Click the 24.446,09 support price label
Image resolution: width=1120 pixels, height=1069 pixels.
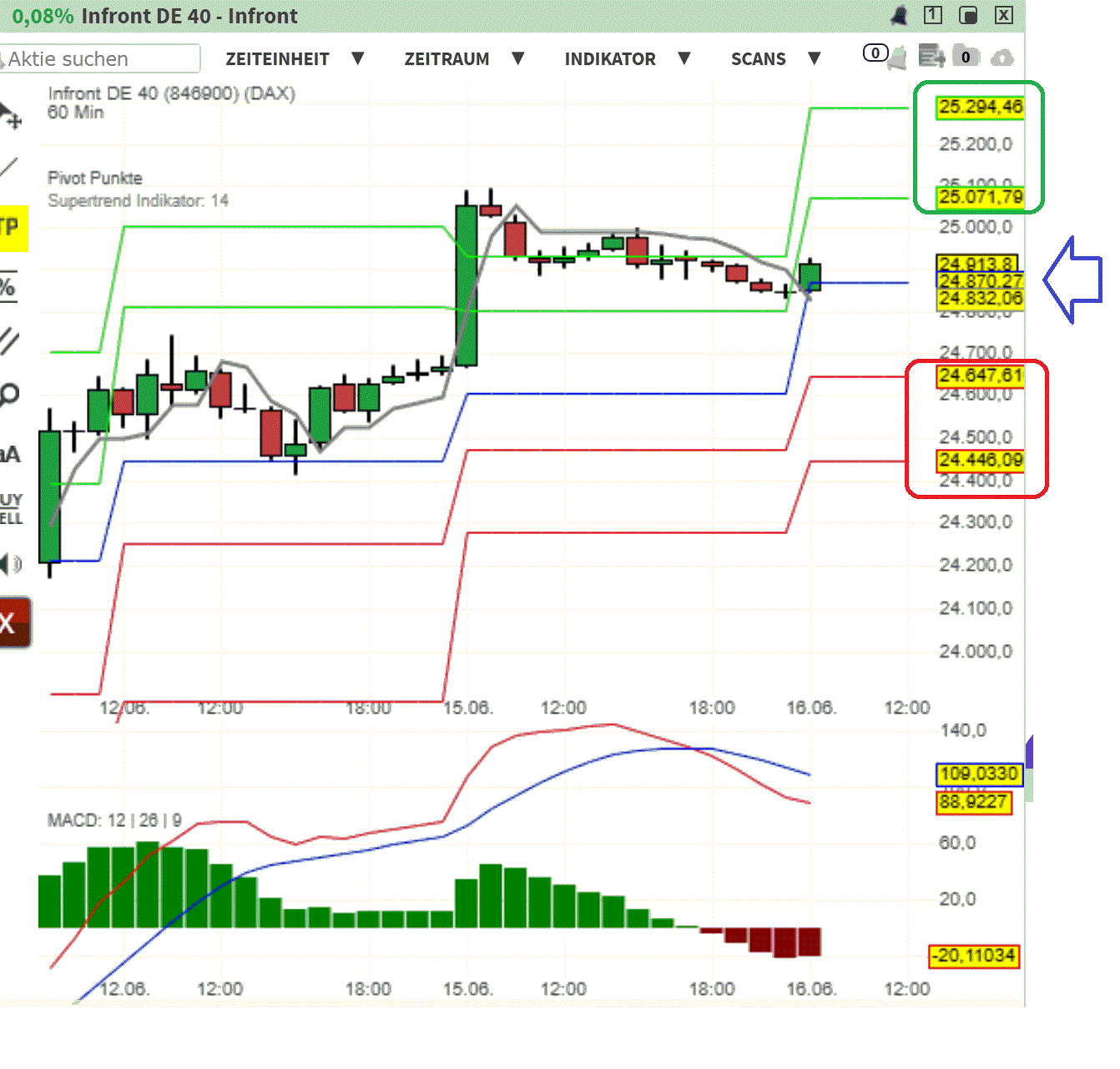tap(980, 460)
